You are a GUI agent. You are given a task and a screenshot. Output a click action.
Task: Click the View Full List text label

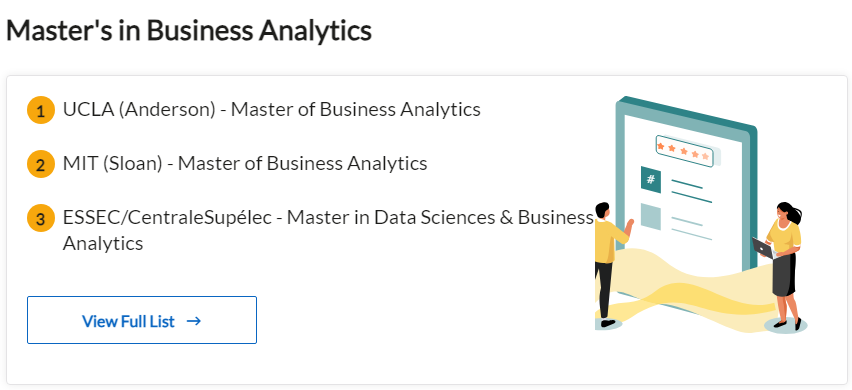coord(128,321)
